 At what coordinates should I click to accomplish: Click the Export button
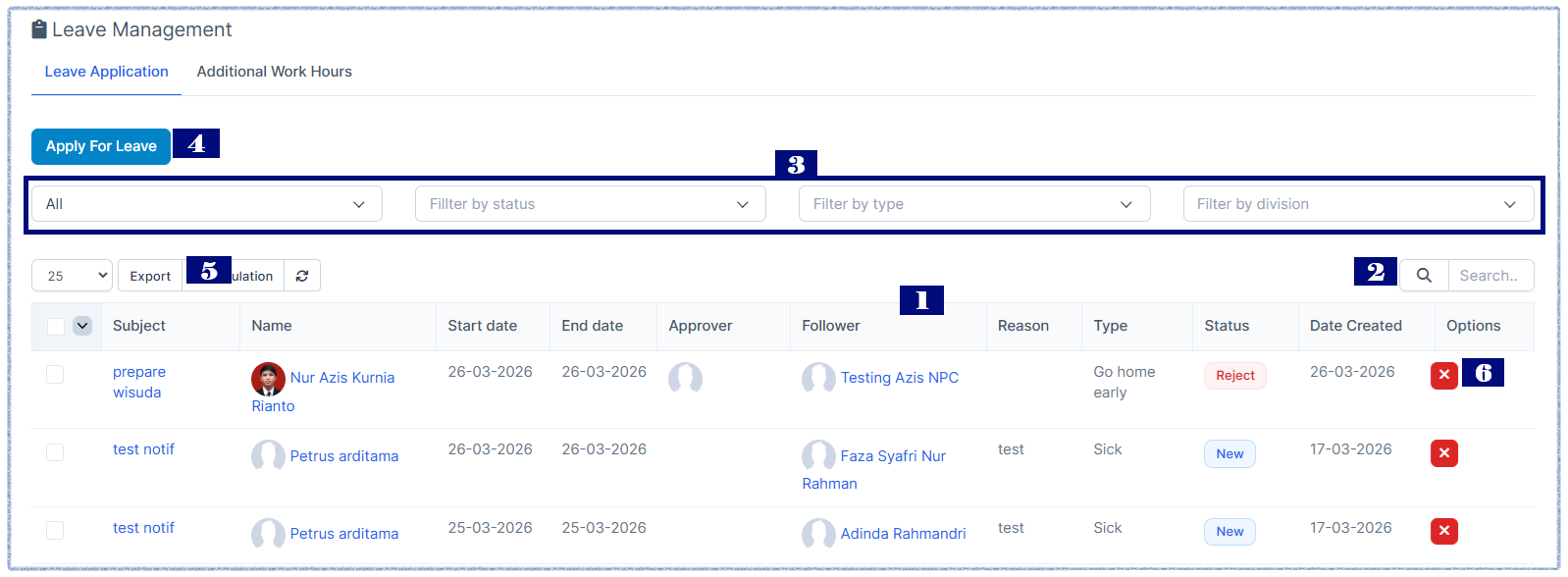150,276
